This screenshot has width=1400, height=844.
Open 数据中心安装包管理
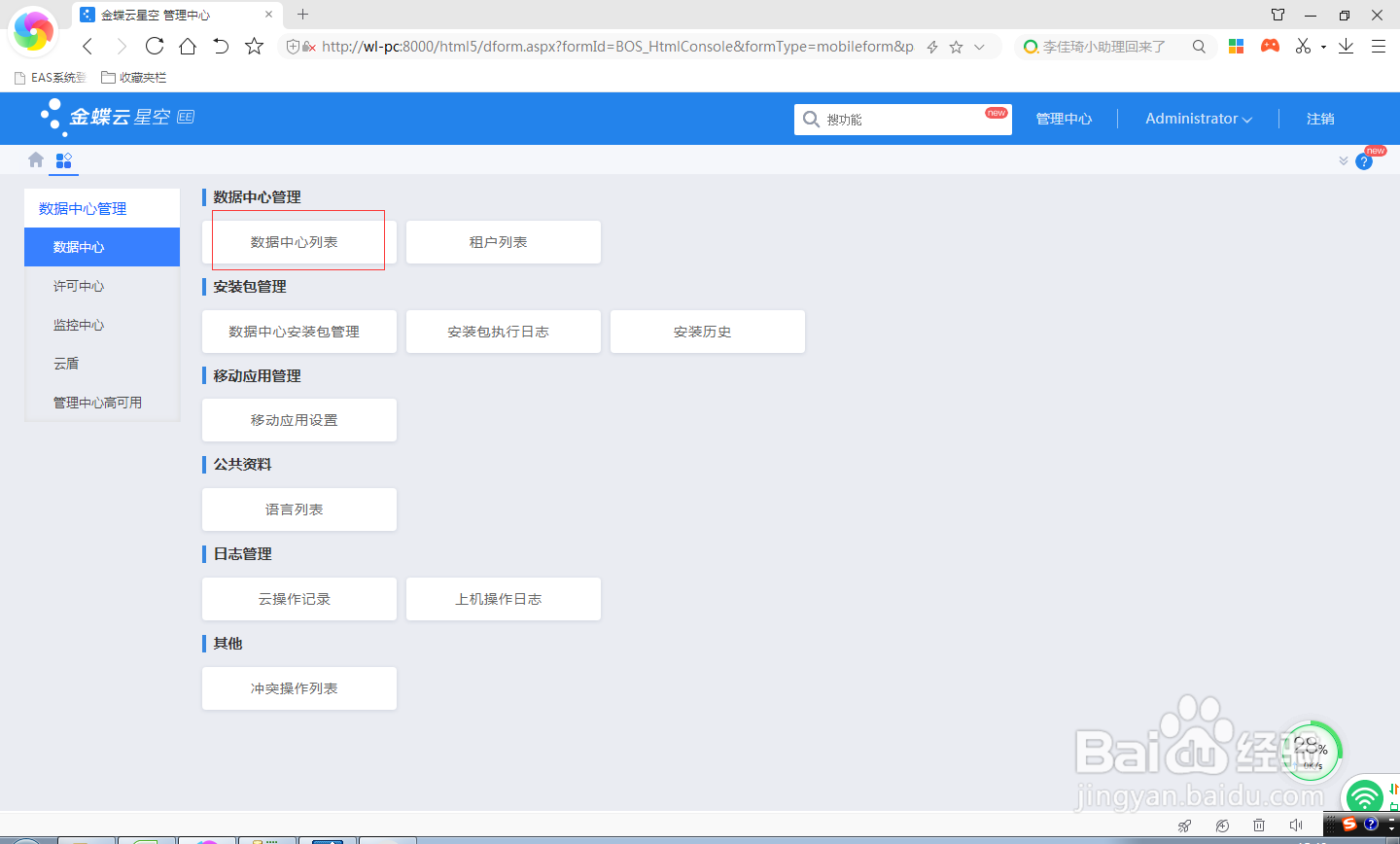tap(299, 332)
